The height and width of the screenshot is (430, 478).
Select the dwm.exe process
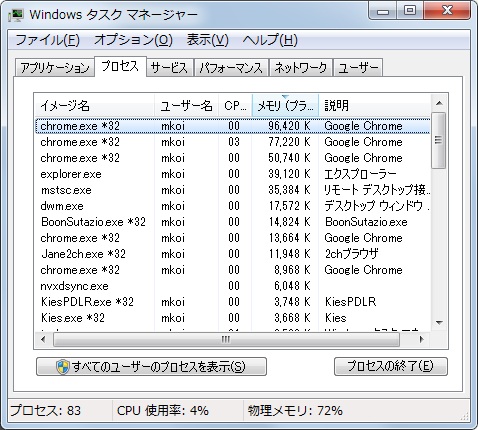[233, 206]
